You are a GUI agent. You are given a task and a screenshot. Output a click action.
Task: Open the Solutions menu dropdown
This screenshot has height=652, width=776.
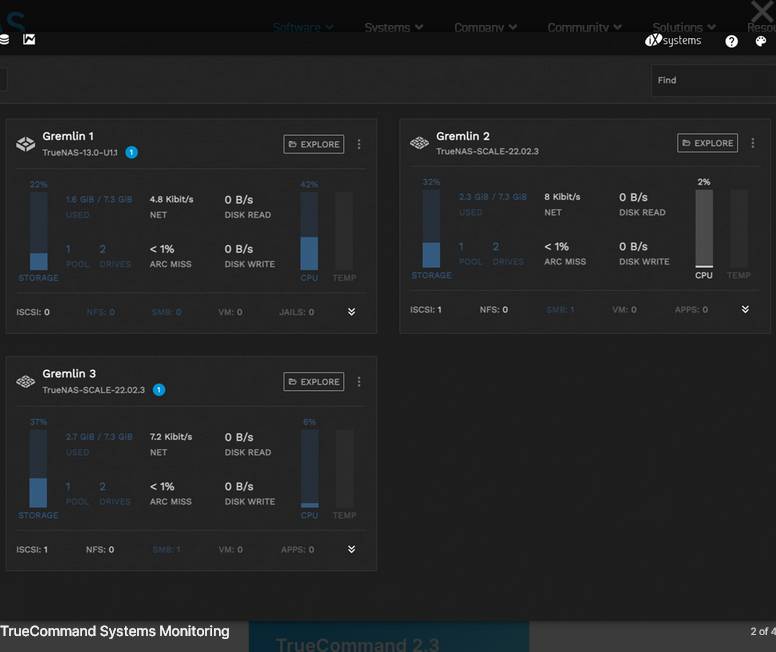(x=684, y=28)
